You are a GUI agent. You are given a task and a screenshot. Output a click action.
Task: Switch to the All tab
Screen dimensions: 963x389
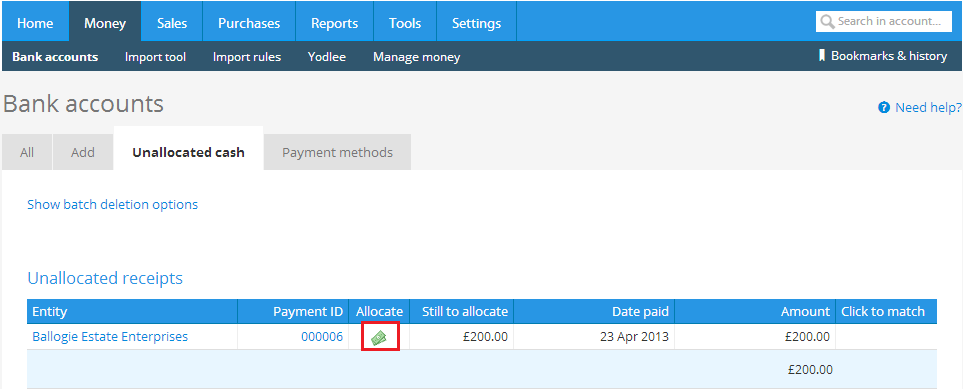[x=27, y=152]
